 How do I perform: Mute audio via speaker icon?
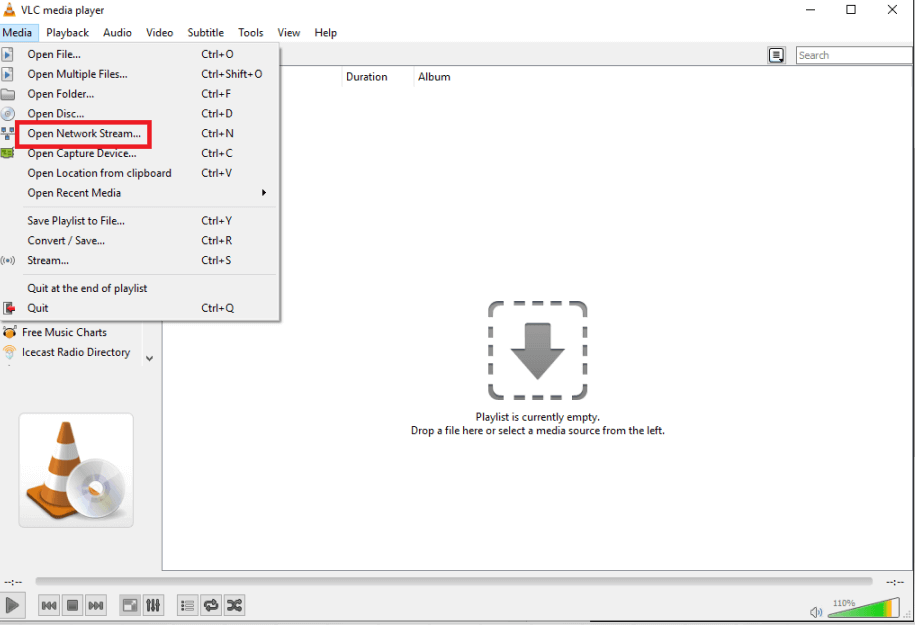coord(816,611)
